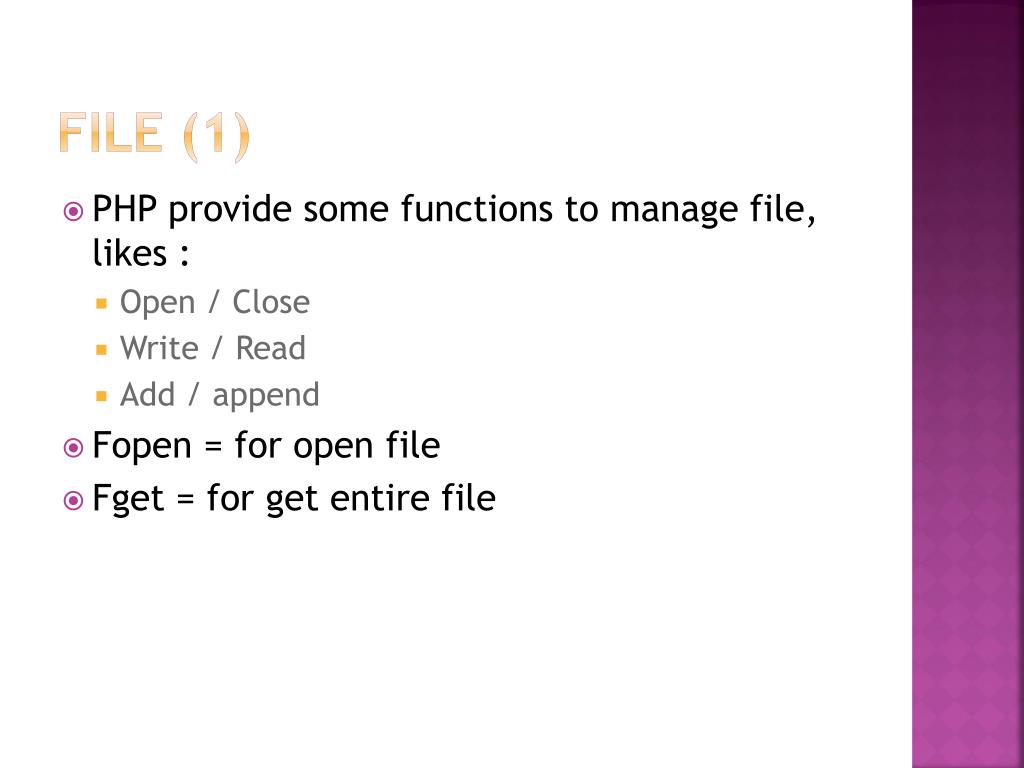Click the word 'PHP' at the start of the first bullet
1024x768 pixels.
(x=125, y=209)
